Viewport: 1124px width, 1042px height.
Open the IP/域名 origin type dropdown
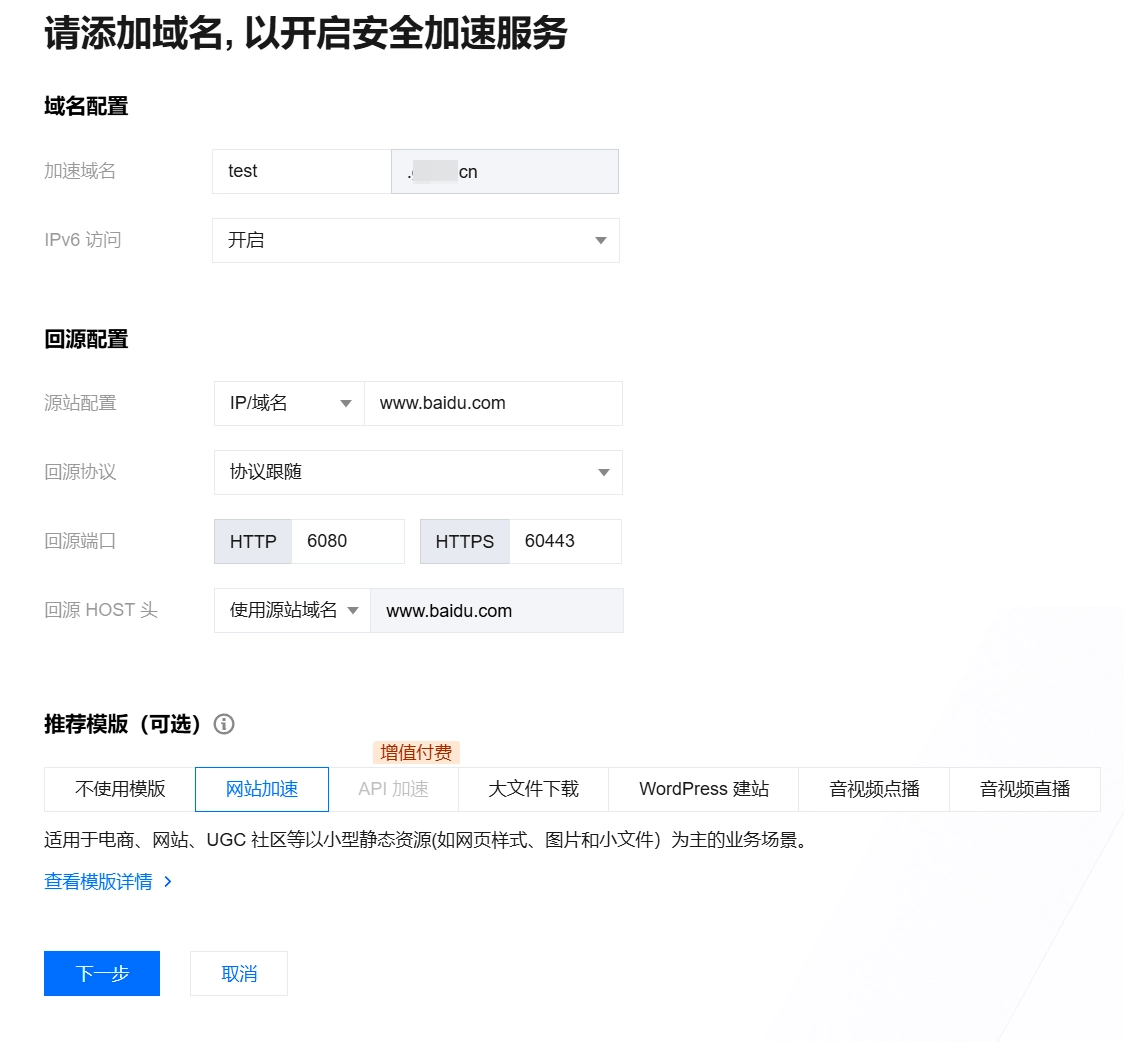pos(290,403)
